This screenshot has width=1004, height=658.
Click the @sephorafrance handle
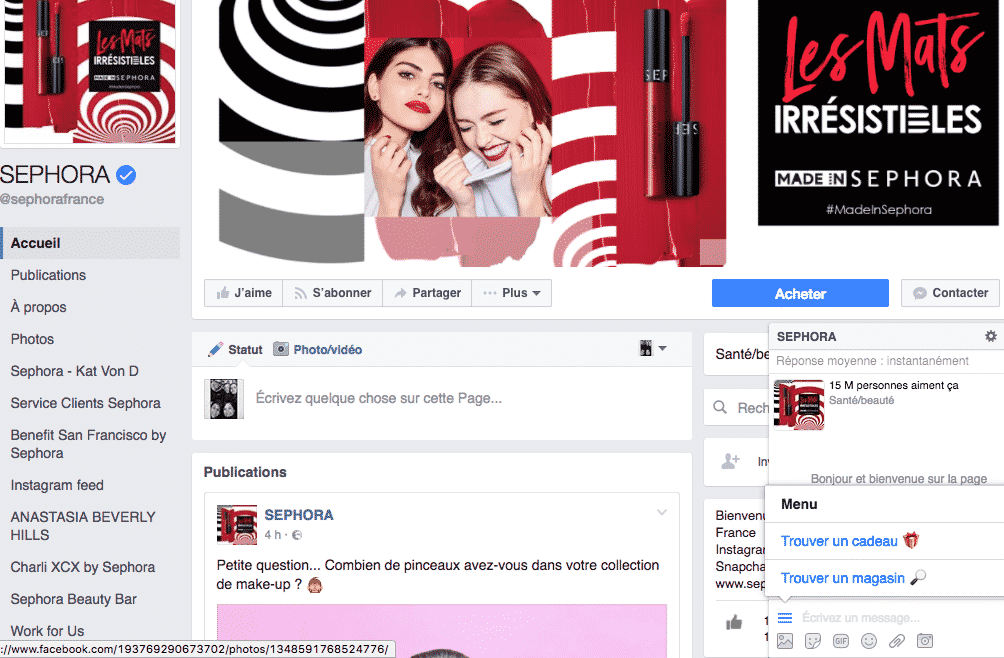point(52,199)
